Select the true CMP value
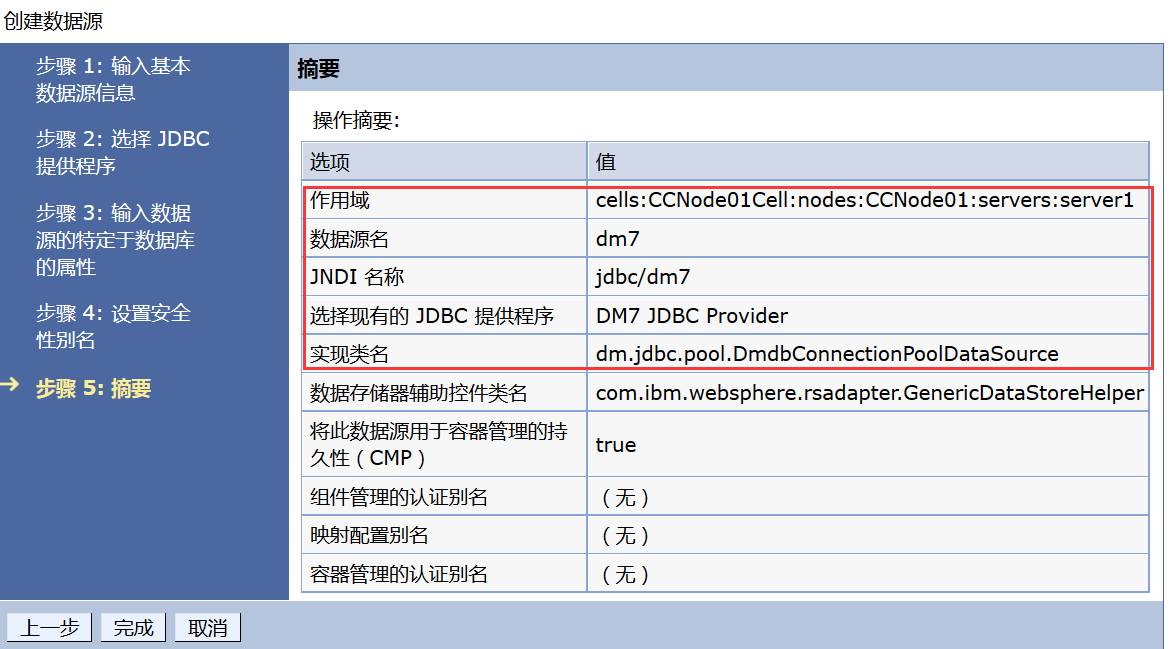The height and width of the screenshot is (649, 1176). [616, 445]
